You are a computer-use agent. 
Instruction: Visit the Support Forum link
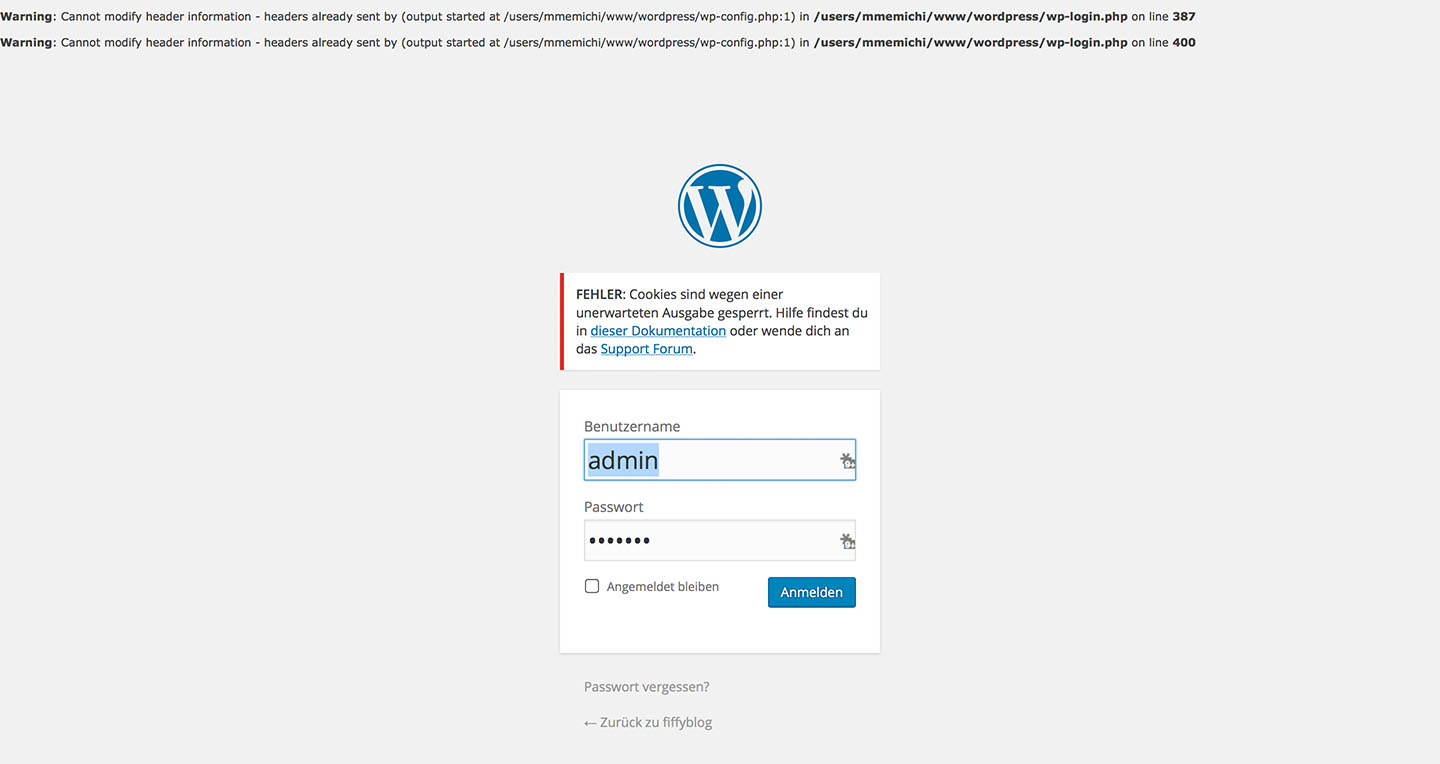[x=646, y=349]
